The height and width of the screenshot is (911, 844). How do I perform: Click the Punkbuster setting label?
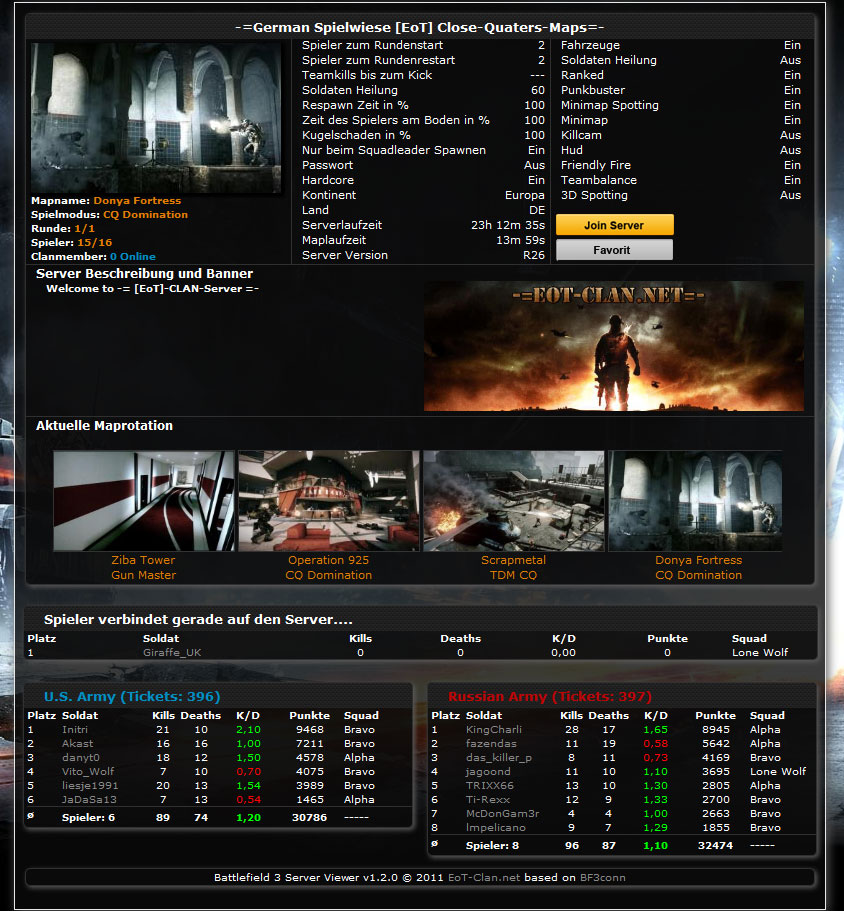592,90
